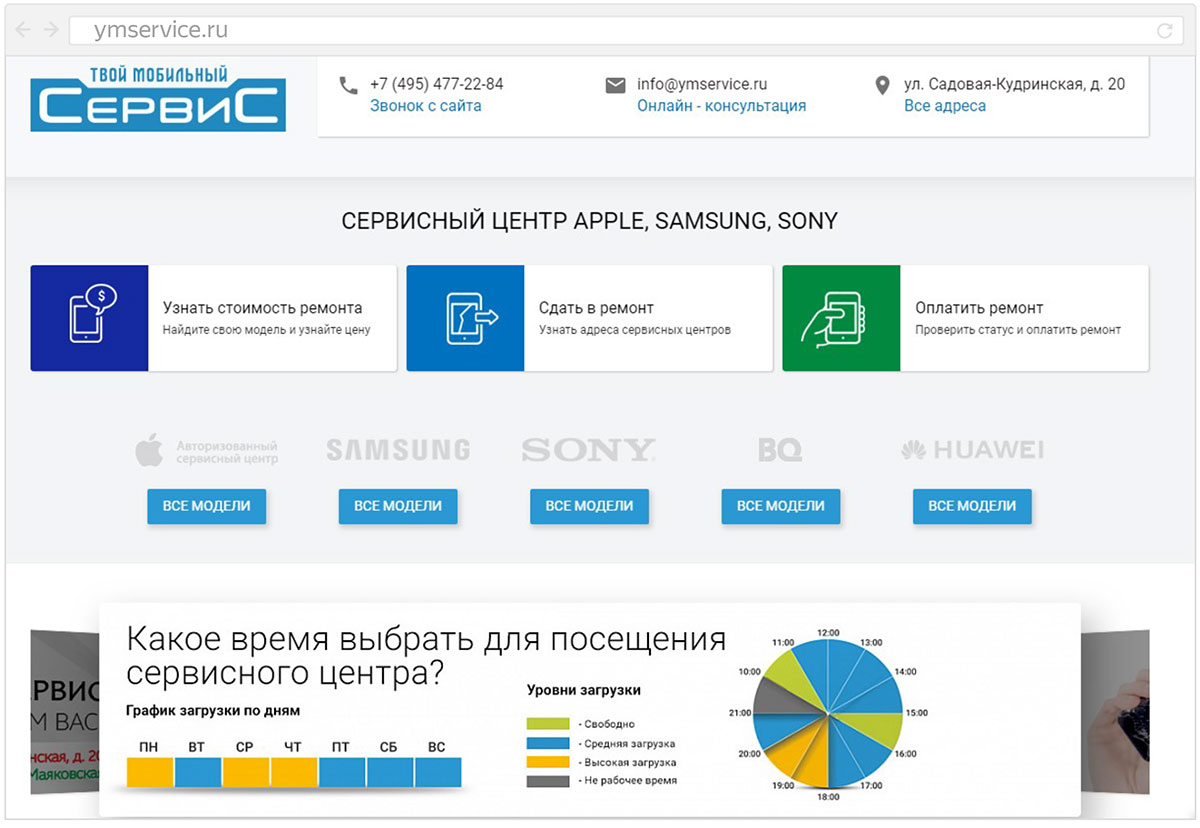
Task: Click the СБ day load bar
Action: pos(390,771)
